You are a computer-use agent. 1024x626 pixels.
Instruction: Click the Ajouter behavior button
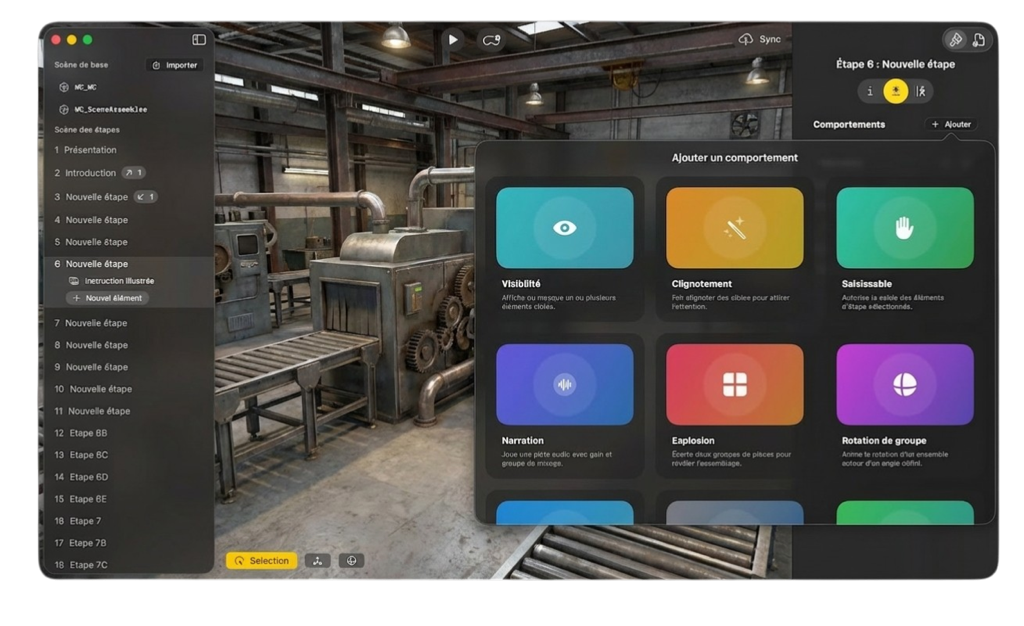(x=951, y=124)
